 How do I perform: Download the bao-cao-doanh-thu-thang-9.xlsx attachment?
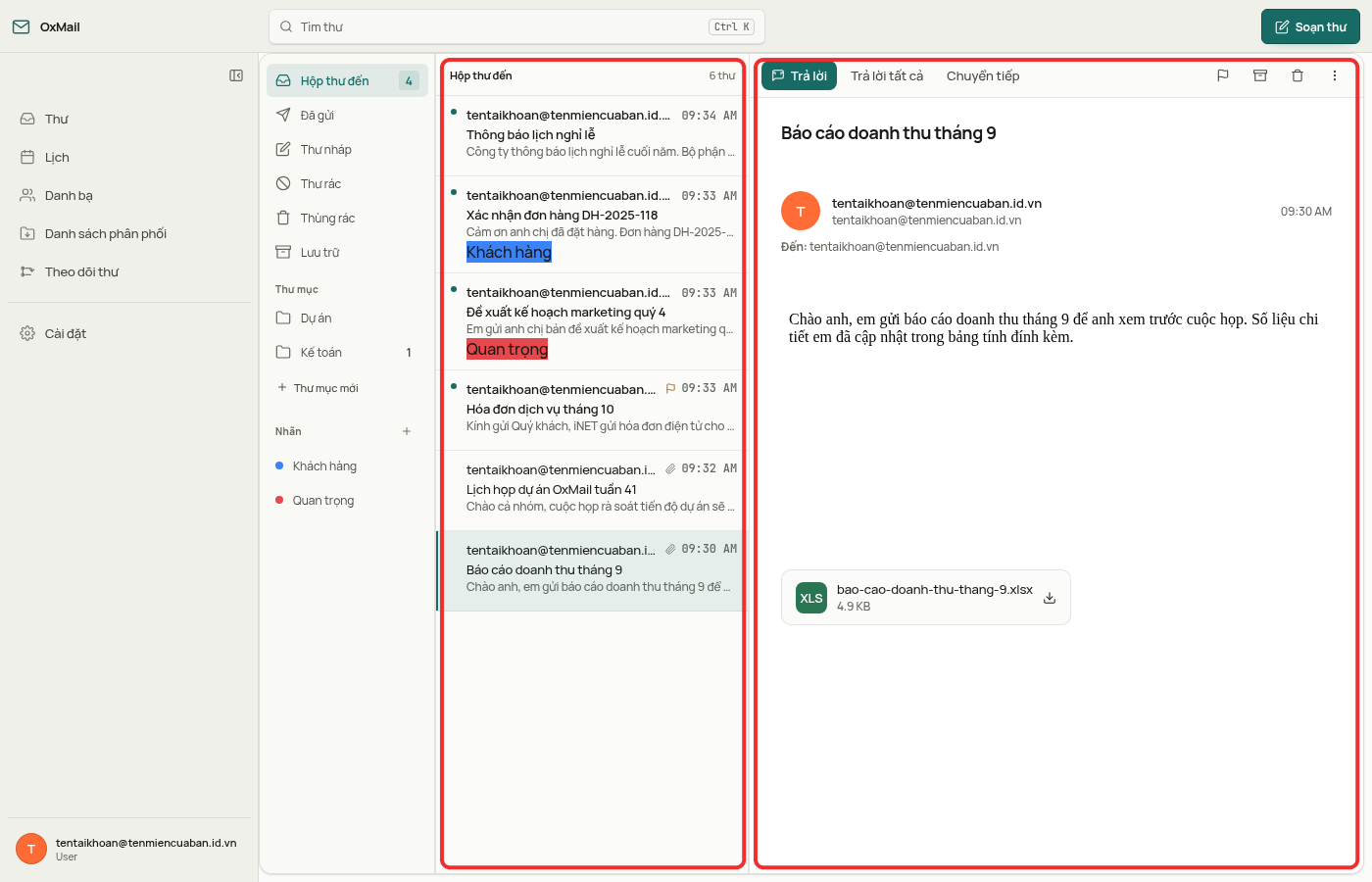pos(1050,598)
